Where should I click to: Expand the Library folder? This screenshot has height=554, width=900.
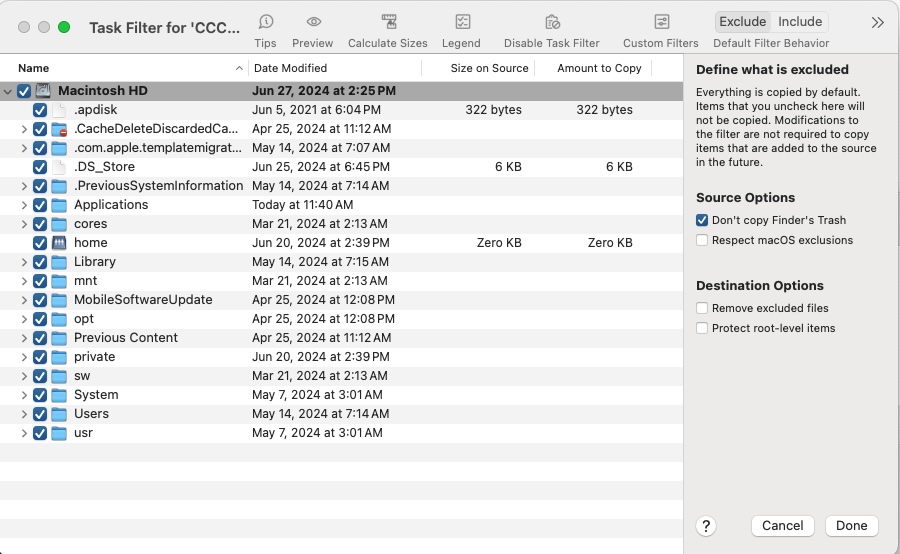(x=24, y=262)
